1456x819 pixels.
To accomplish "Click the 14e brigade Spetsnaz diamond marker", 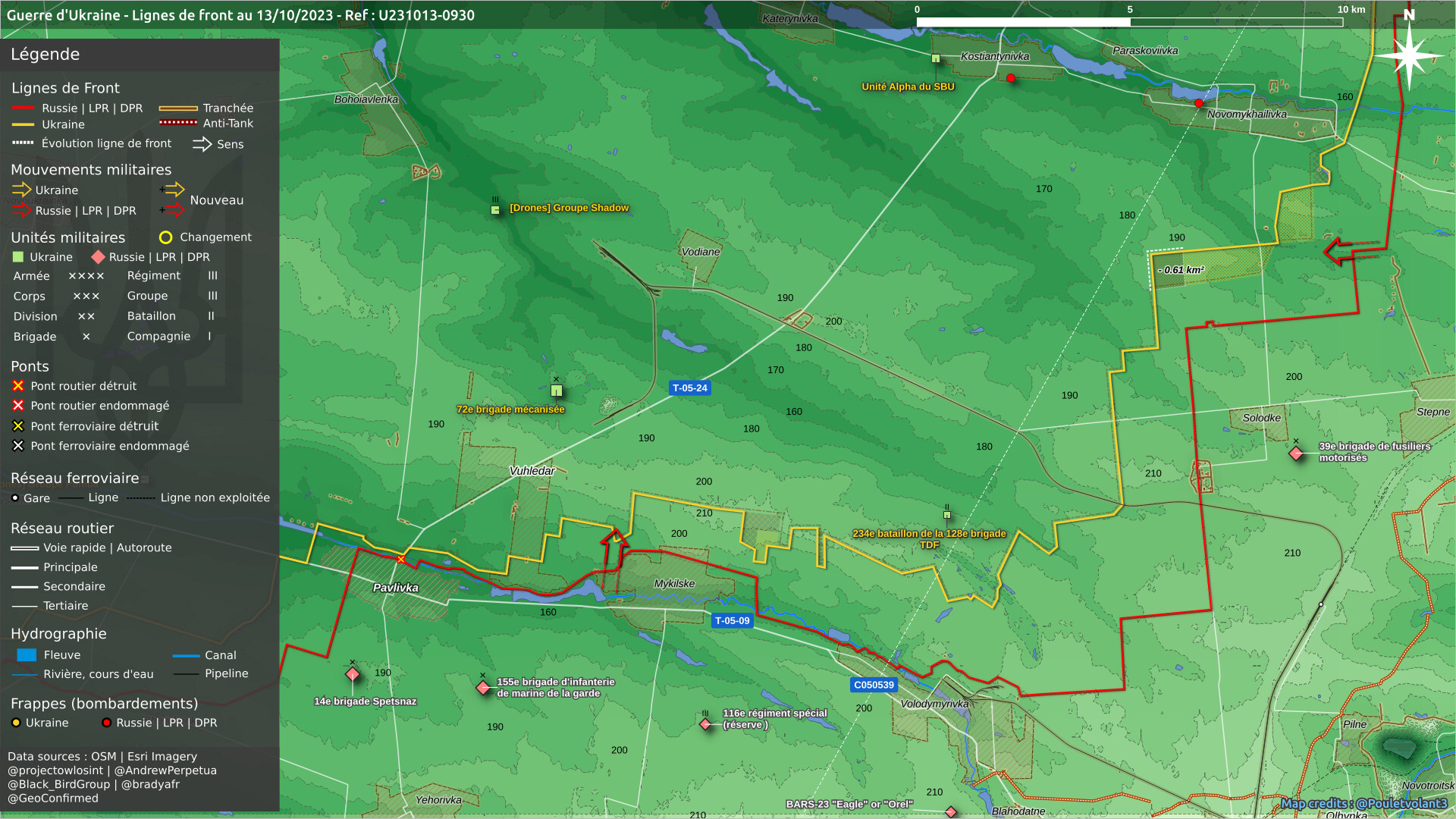I will [353, 674].
